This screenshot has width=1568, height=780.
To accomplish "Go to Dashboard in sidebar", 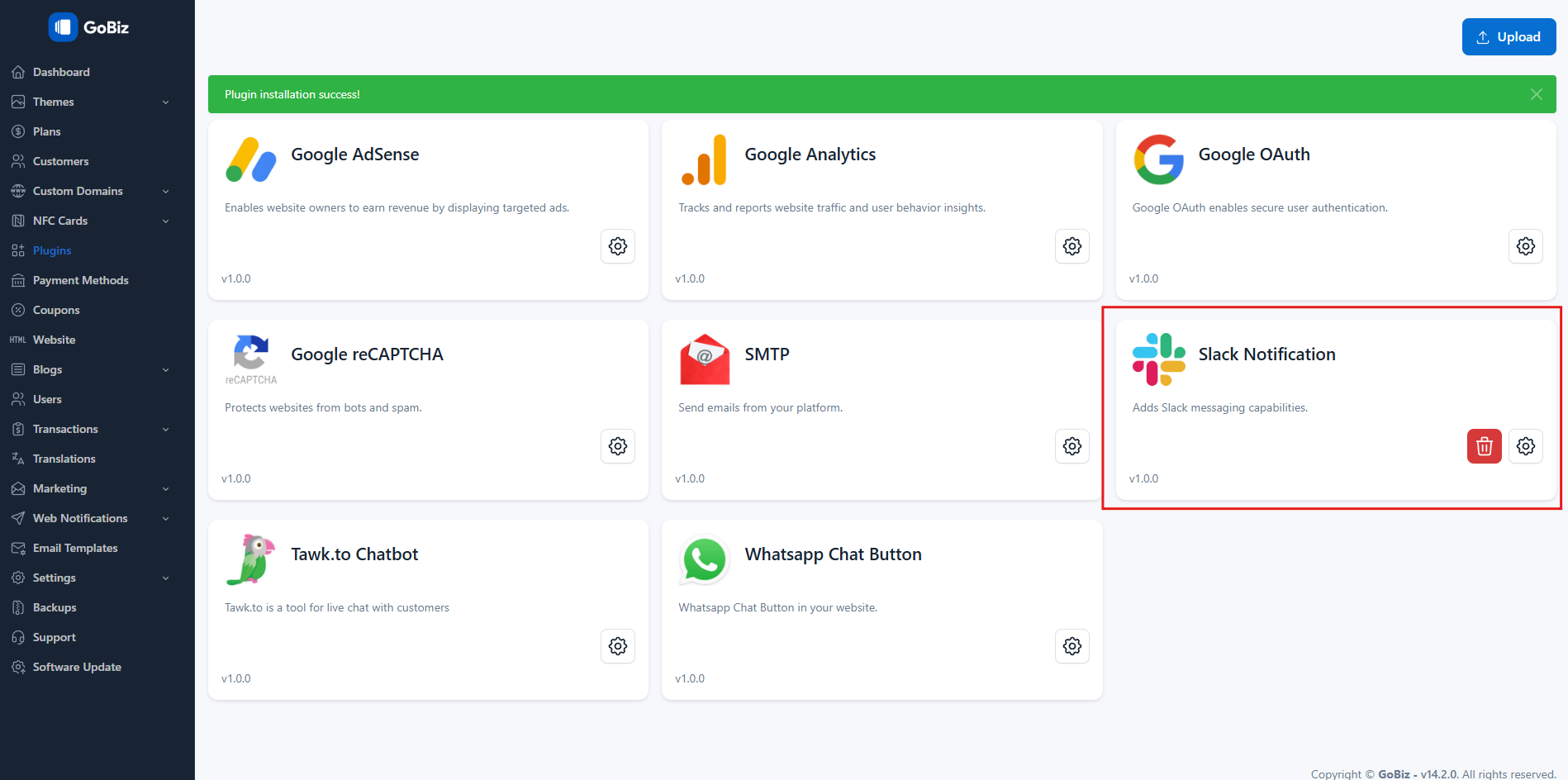I will (x=61, y=72).
